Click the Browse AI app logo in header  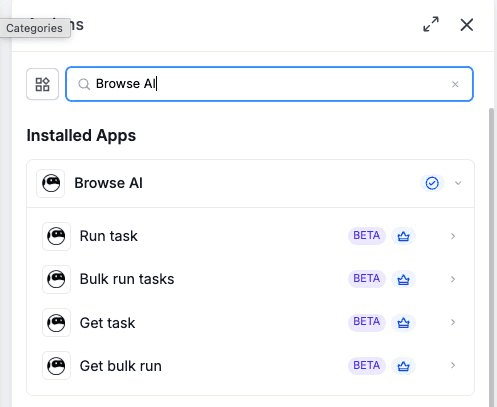51,183
